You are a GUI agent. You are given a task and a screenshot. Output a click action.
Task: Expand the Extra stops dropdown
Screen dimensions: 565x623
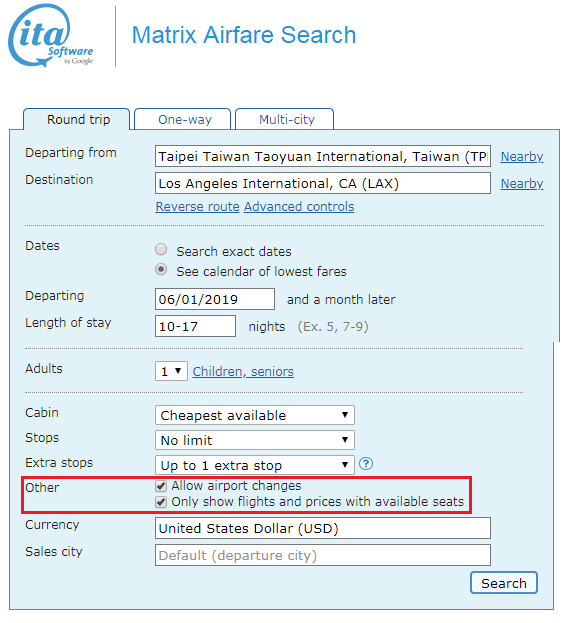(255, 465)
